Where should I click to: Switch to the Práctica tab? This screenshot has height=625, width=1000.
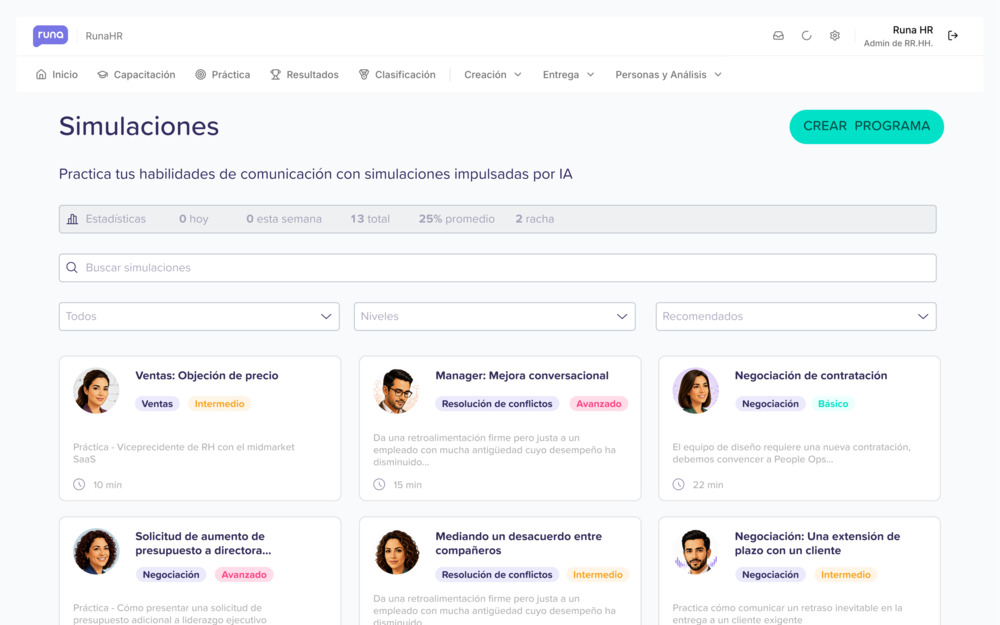tap(223, 75)
